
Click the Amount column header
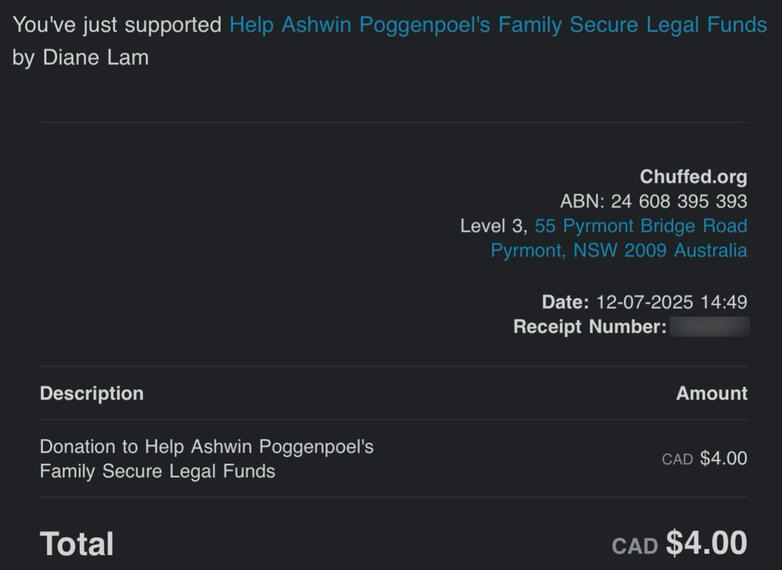click(711, 393)
